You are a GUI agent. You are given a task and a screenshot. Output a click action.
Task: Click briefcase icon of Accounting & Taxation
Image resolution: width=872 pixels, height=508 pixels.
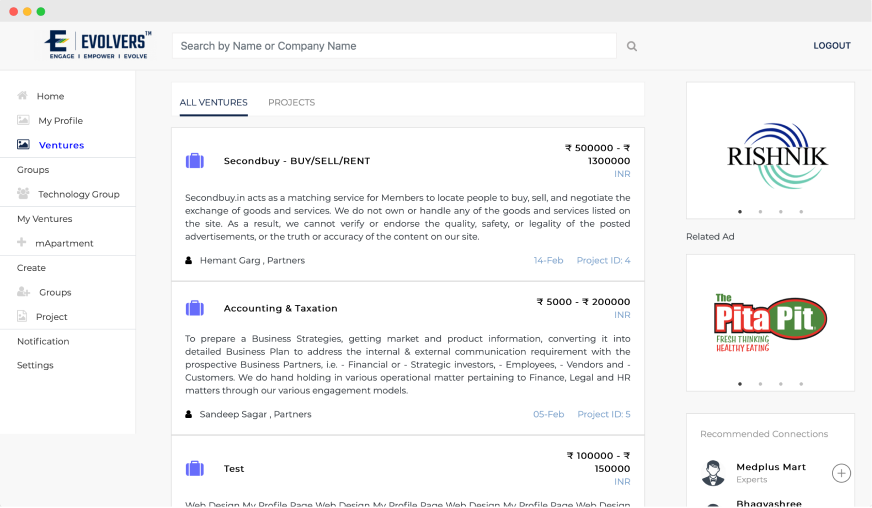point(195,308)
